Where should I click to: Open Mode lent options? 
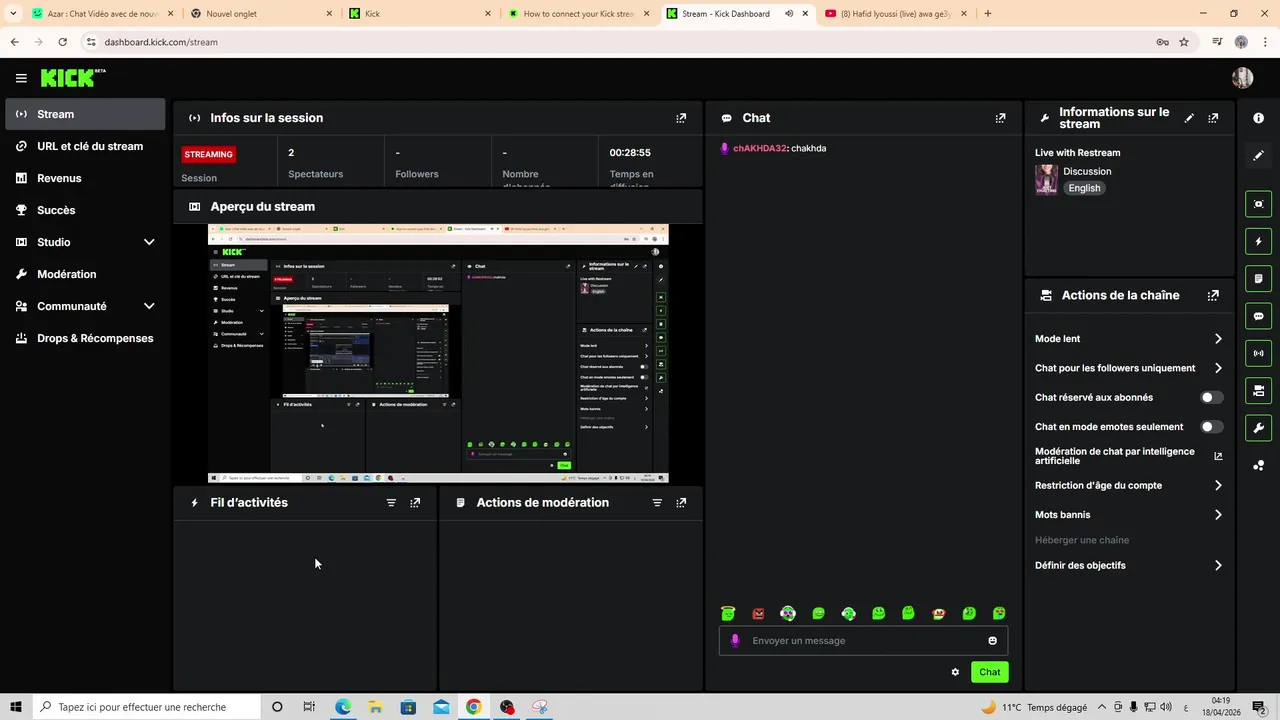point(1129,339)
